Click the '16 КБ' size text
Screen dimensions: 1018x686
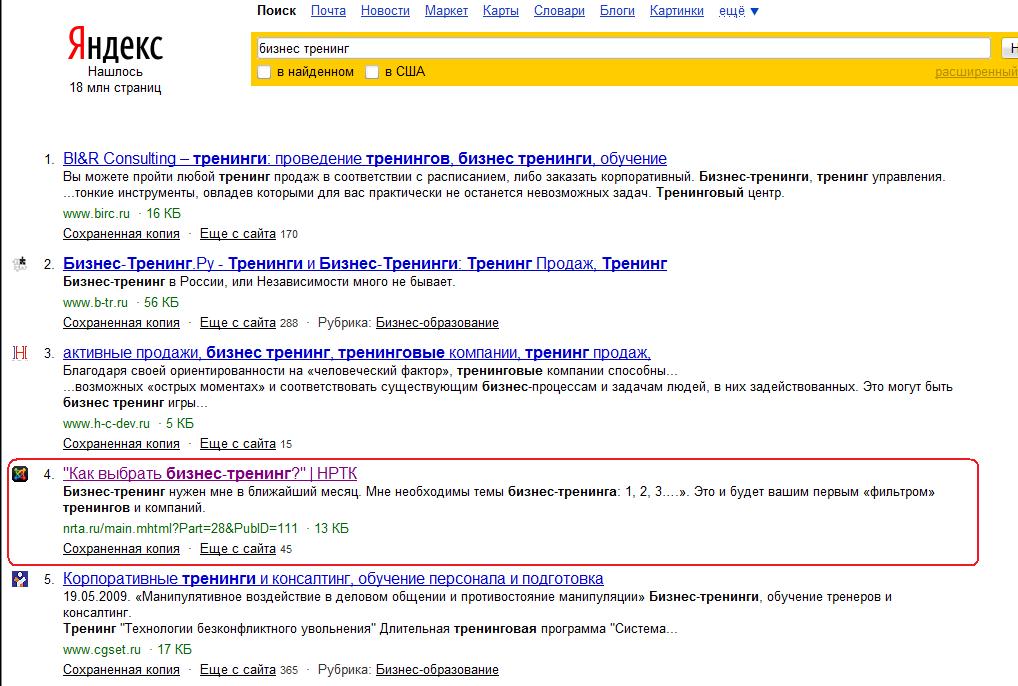pos(164,214)
